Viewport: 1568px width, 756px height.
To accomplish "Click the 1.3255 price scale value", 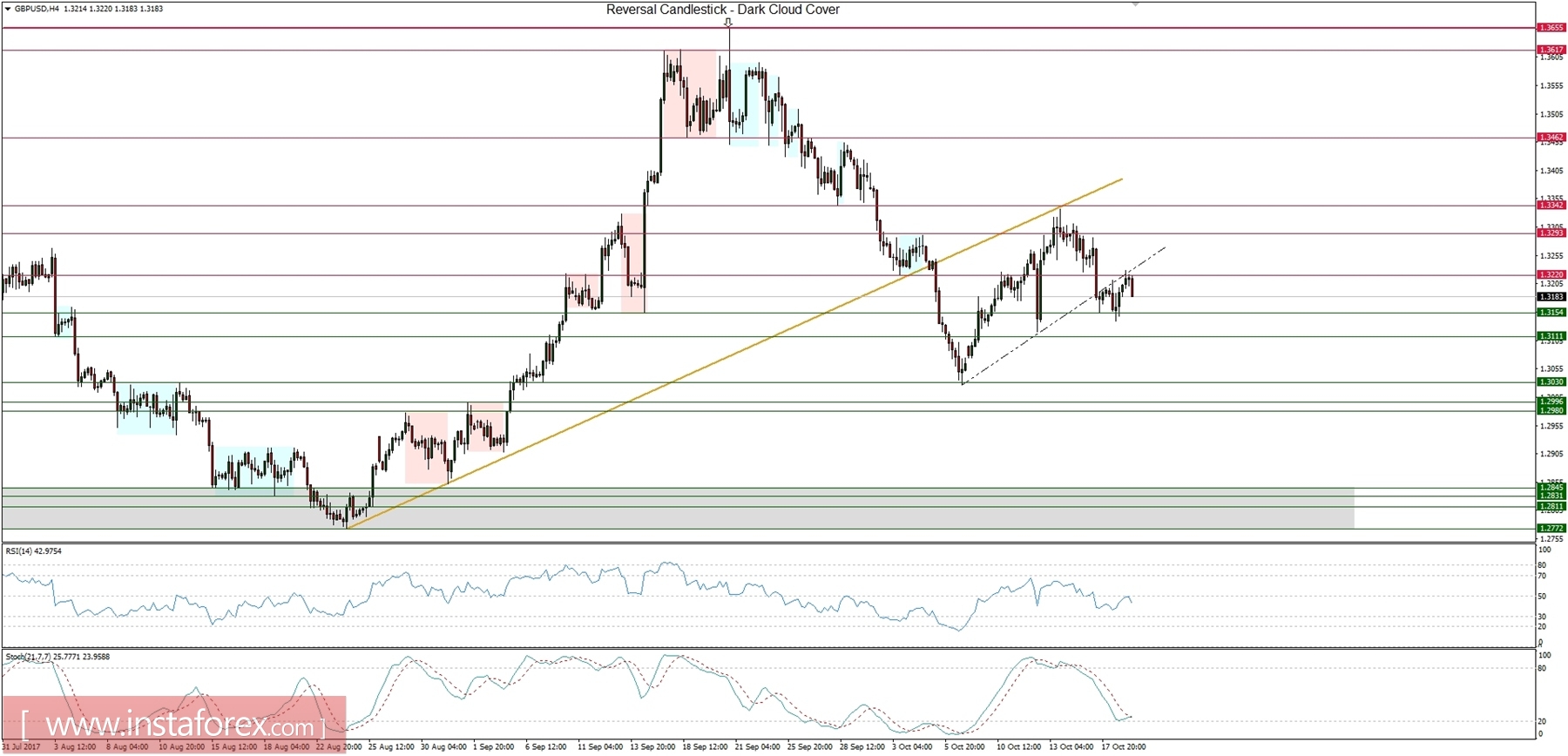I will [x=1551, y=256].
